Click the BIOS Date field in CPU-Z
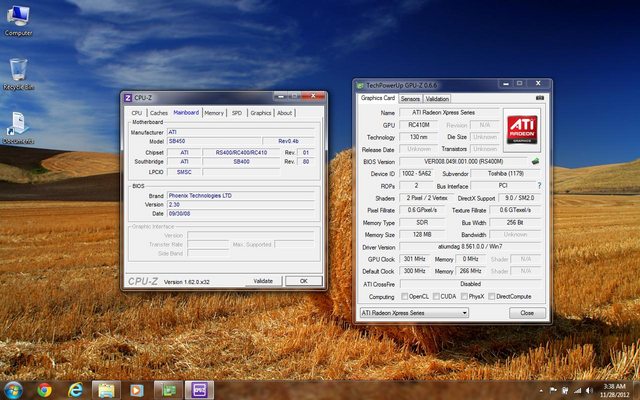 click(x=241, y=213)
